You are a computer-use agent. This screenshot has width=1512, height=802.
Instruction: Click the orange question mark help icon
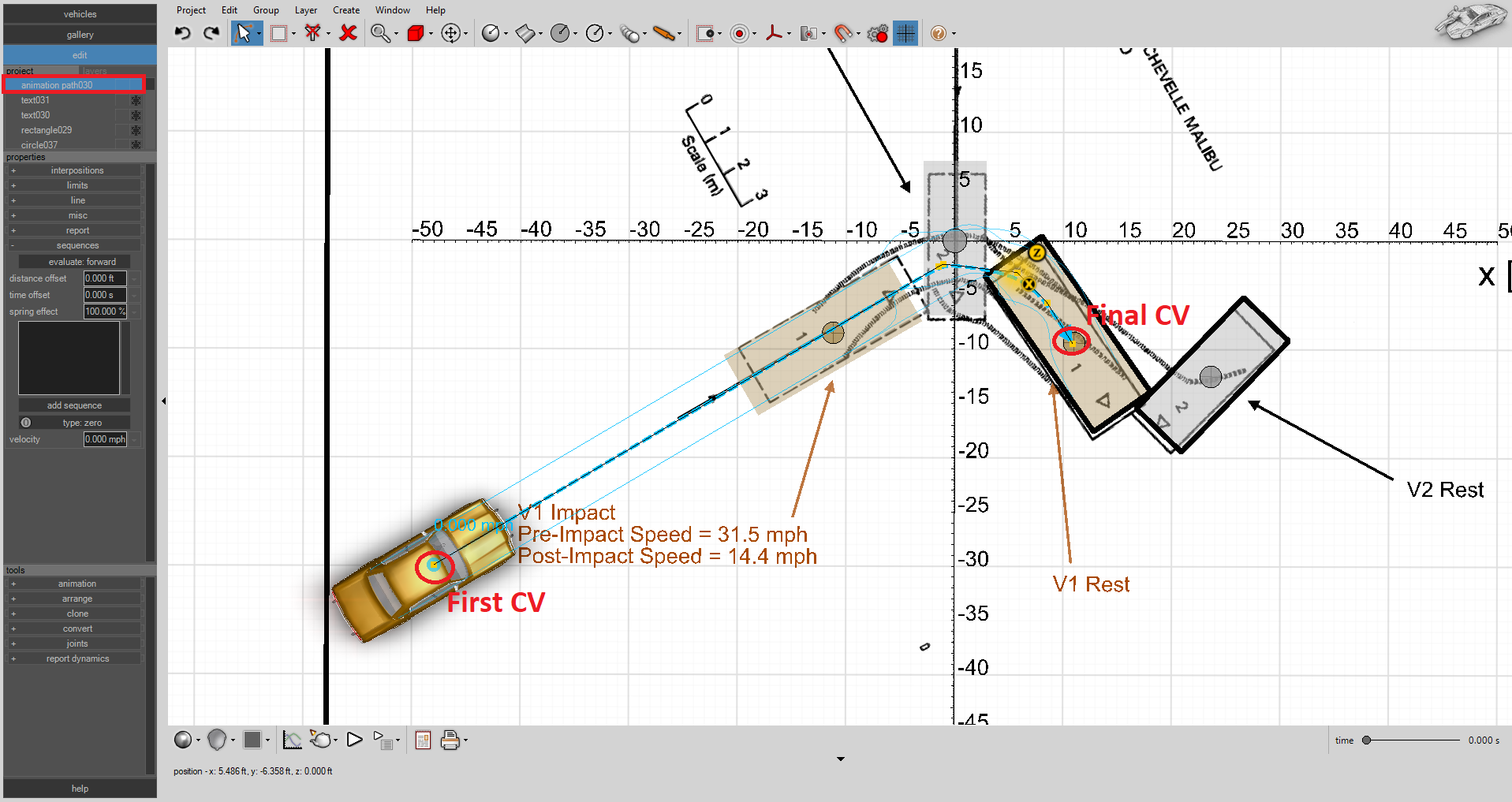[x=939, y=33]
